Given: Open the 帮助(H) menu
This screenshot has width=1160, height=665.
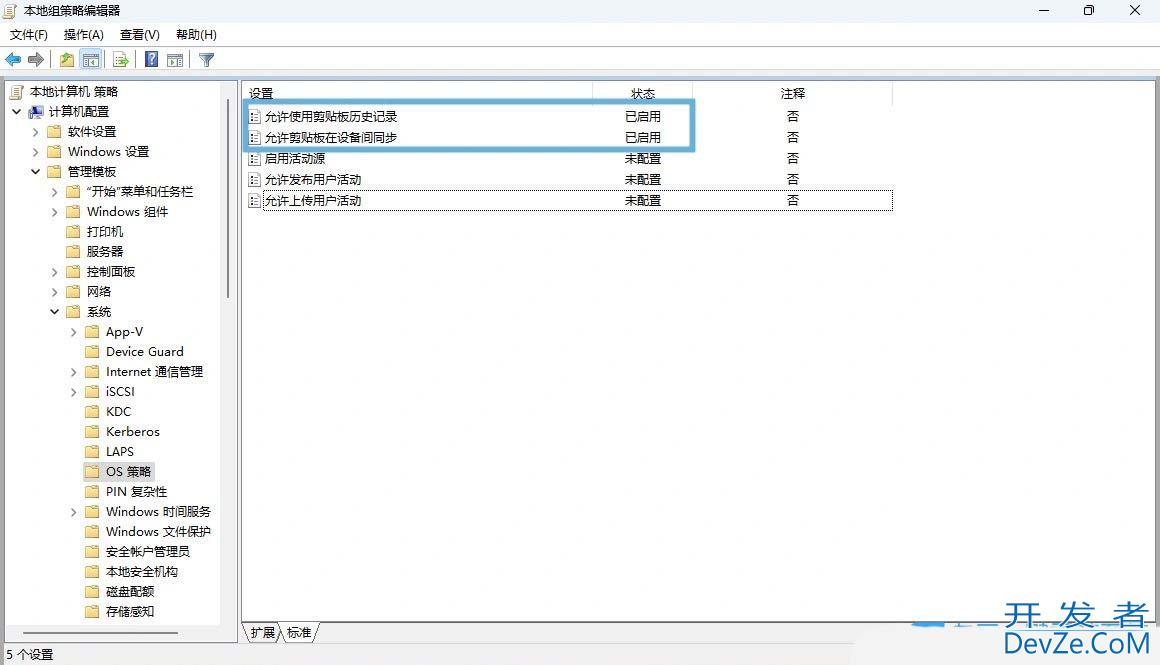Looking at the screenshot, I should point(196,35).
